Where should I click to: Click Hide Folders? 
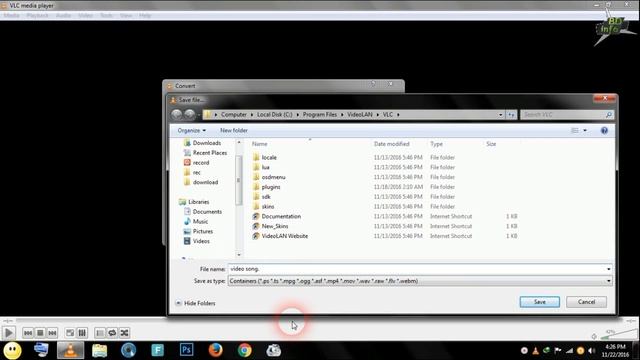[195, 303]
